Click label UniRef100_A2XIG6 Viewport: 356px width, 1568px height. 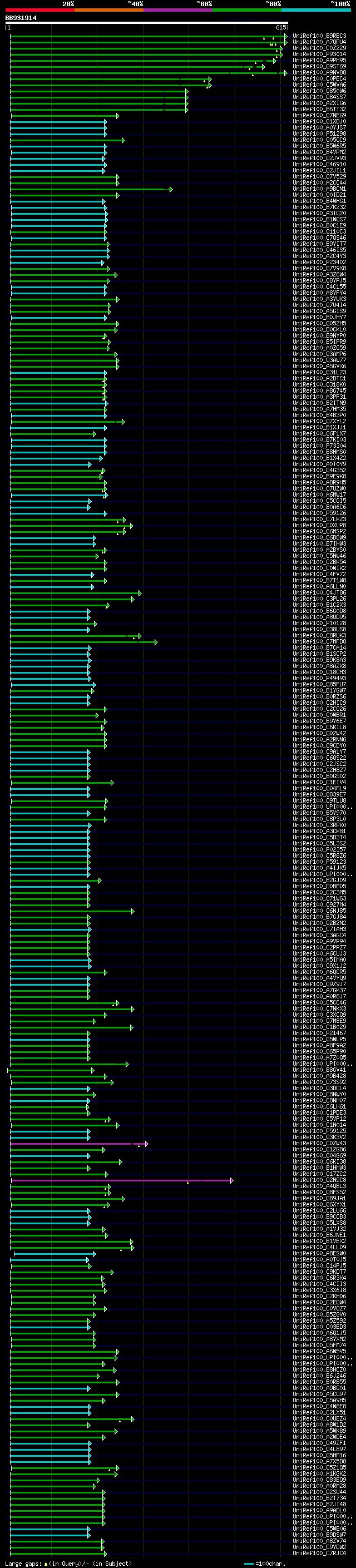click(x=319, y=103)
